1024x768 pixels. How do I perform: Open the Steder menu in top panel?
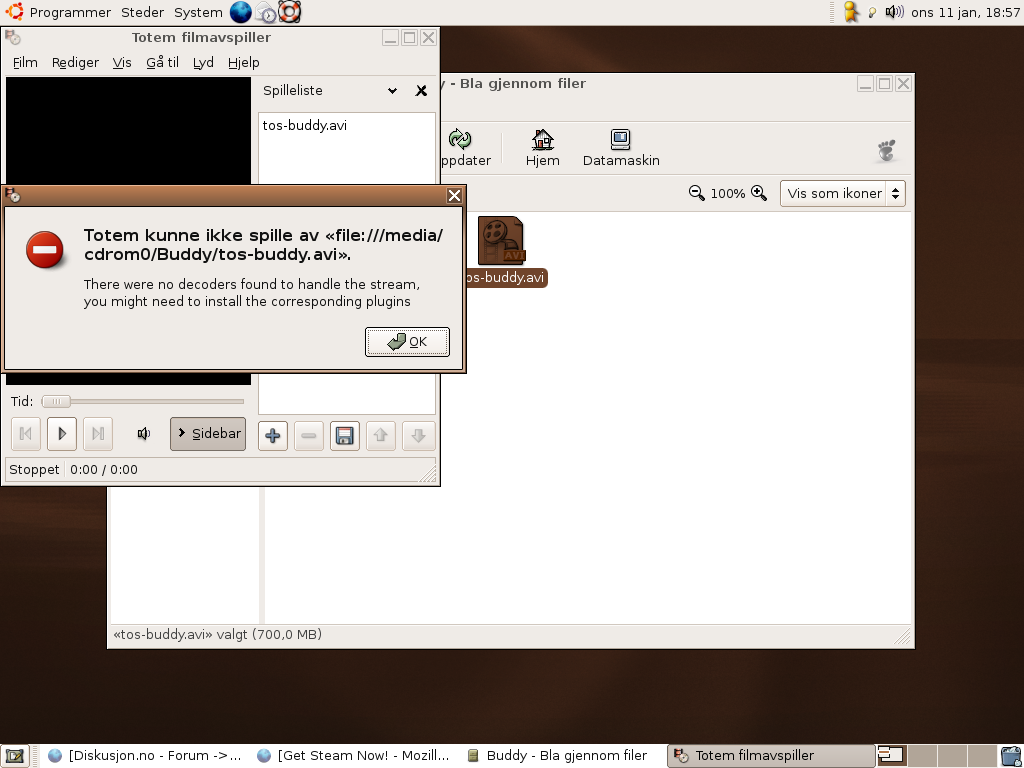142,12
